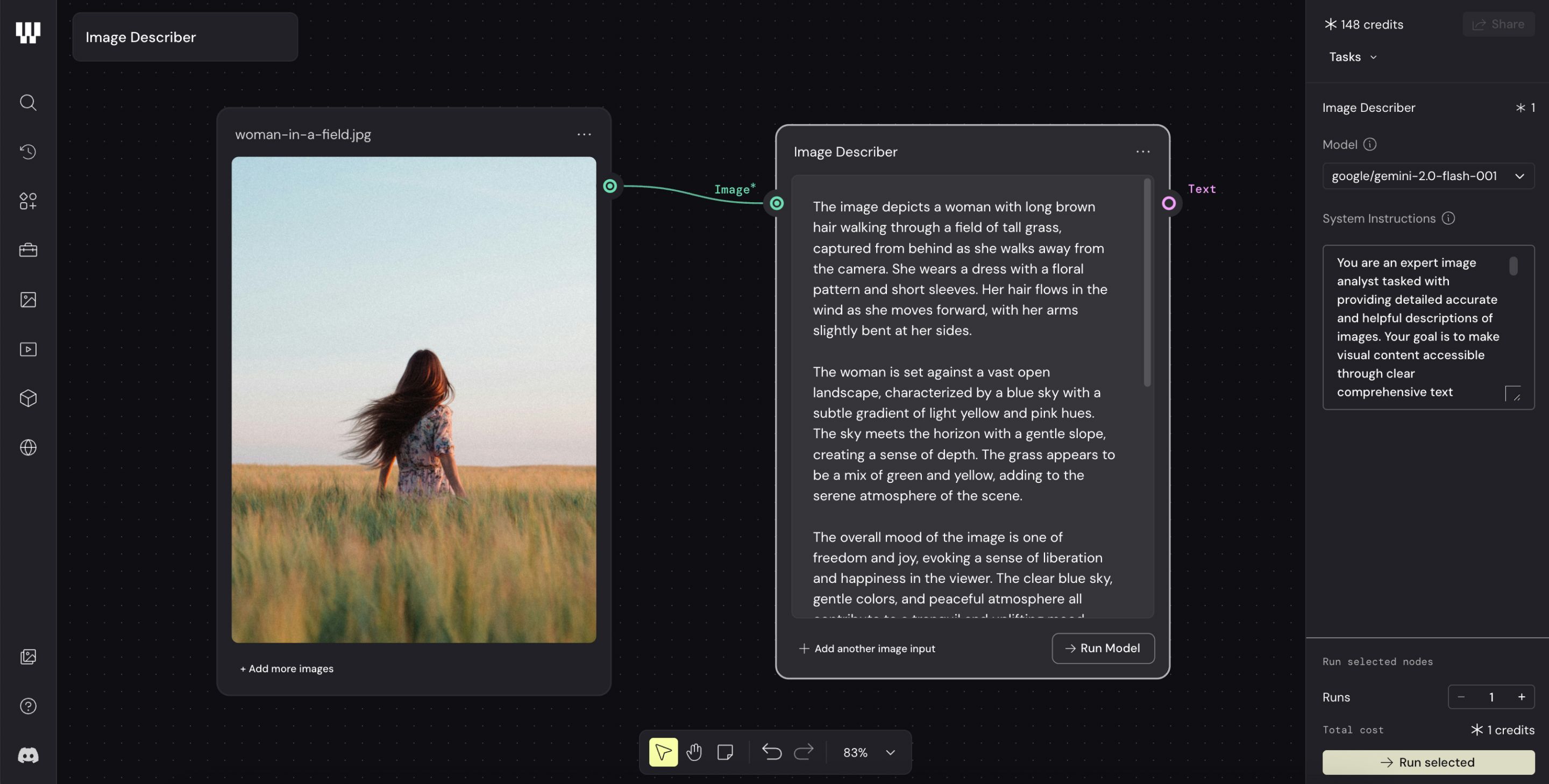Viewport: 1549px width, 784px height.
Task: Open the google/gemini-2.0-flash-001 model dropdown
Action: 1428,176
